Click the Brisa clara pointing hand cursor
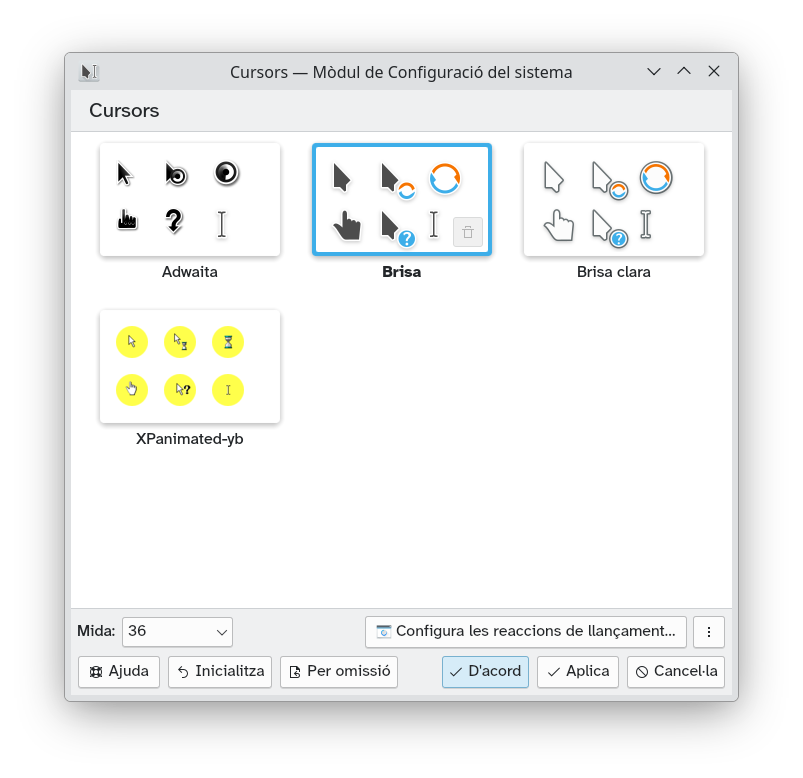The height and width of the screenshot is (778, 803). tap(559, 225)
